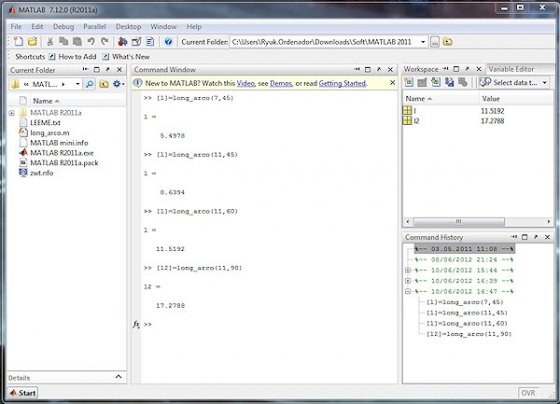Image resolution: width=560 pixels, height=404 pixels.
Task: Launch Simulink from the toolbar
Action: click(122, 42)
